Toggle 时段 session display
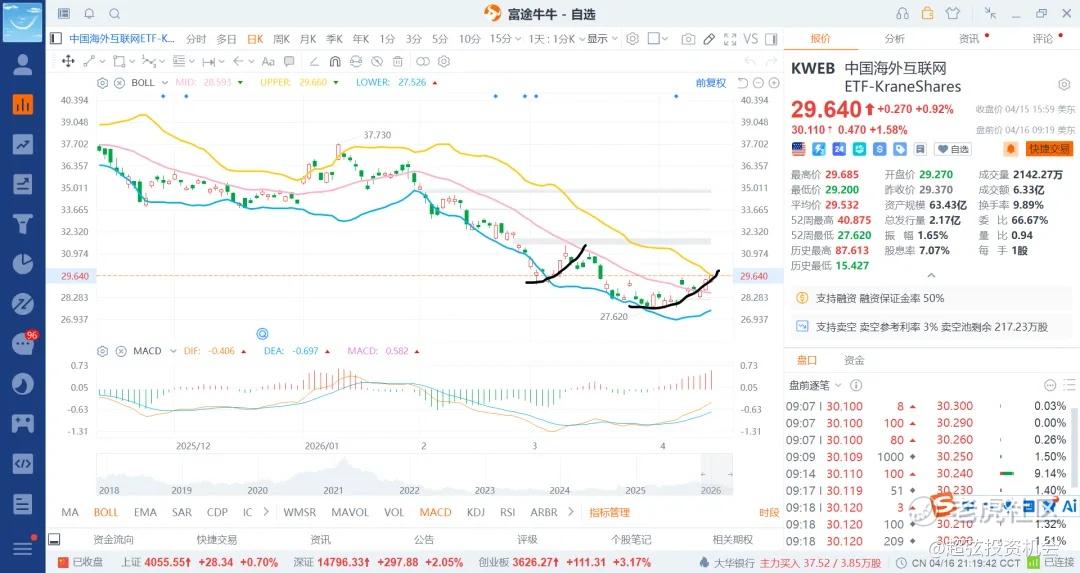1080x573 pixels. click(769, 512)
